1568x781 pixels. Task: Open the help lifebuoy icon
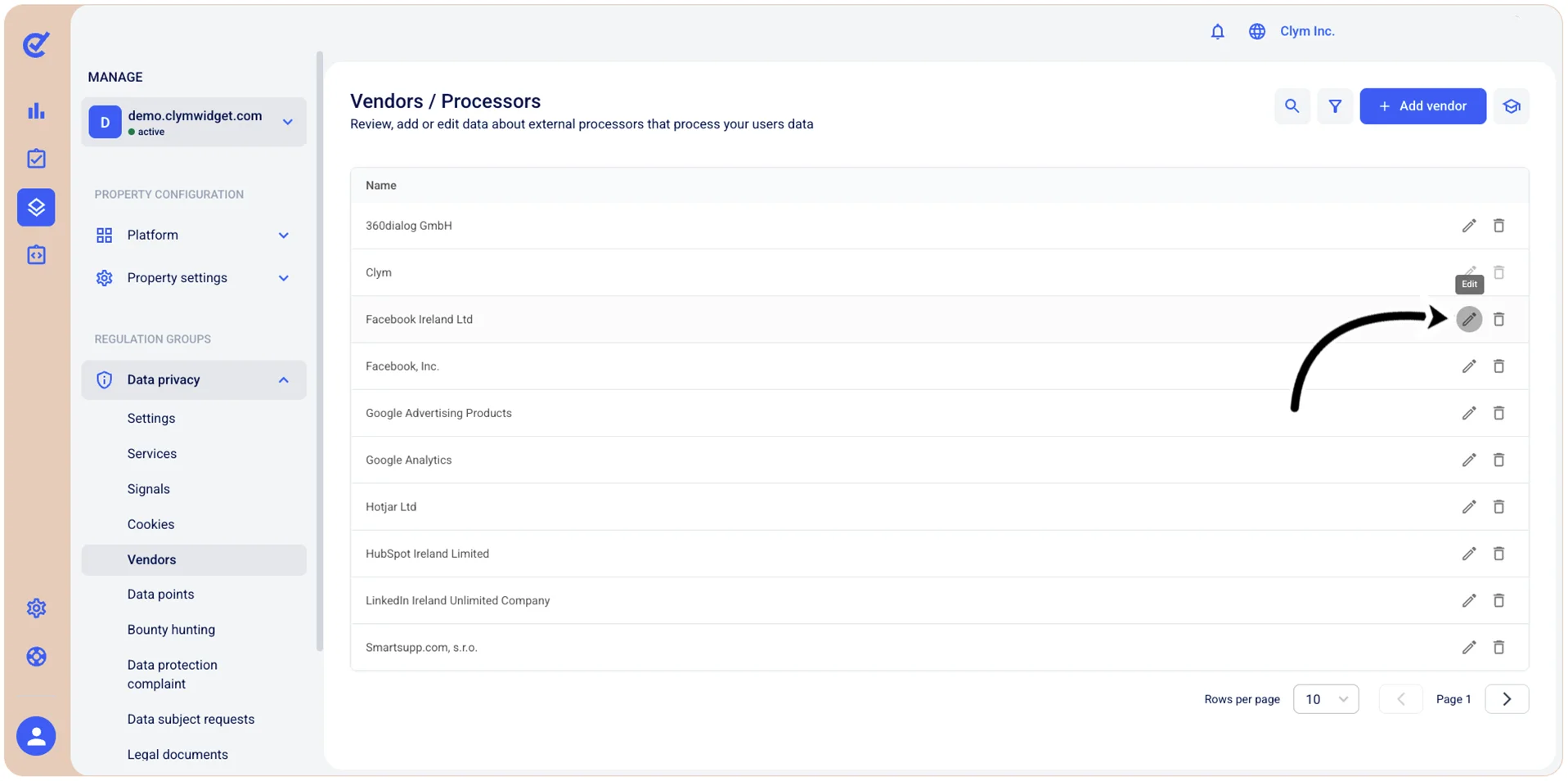coord(36,657)
